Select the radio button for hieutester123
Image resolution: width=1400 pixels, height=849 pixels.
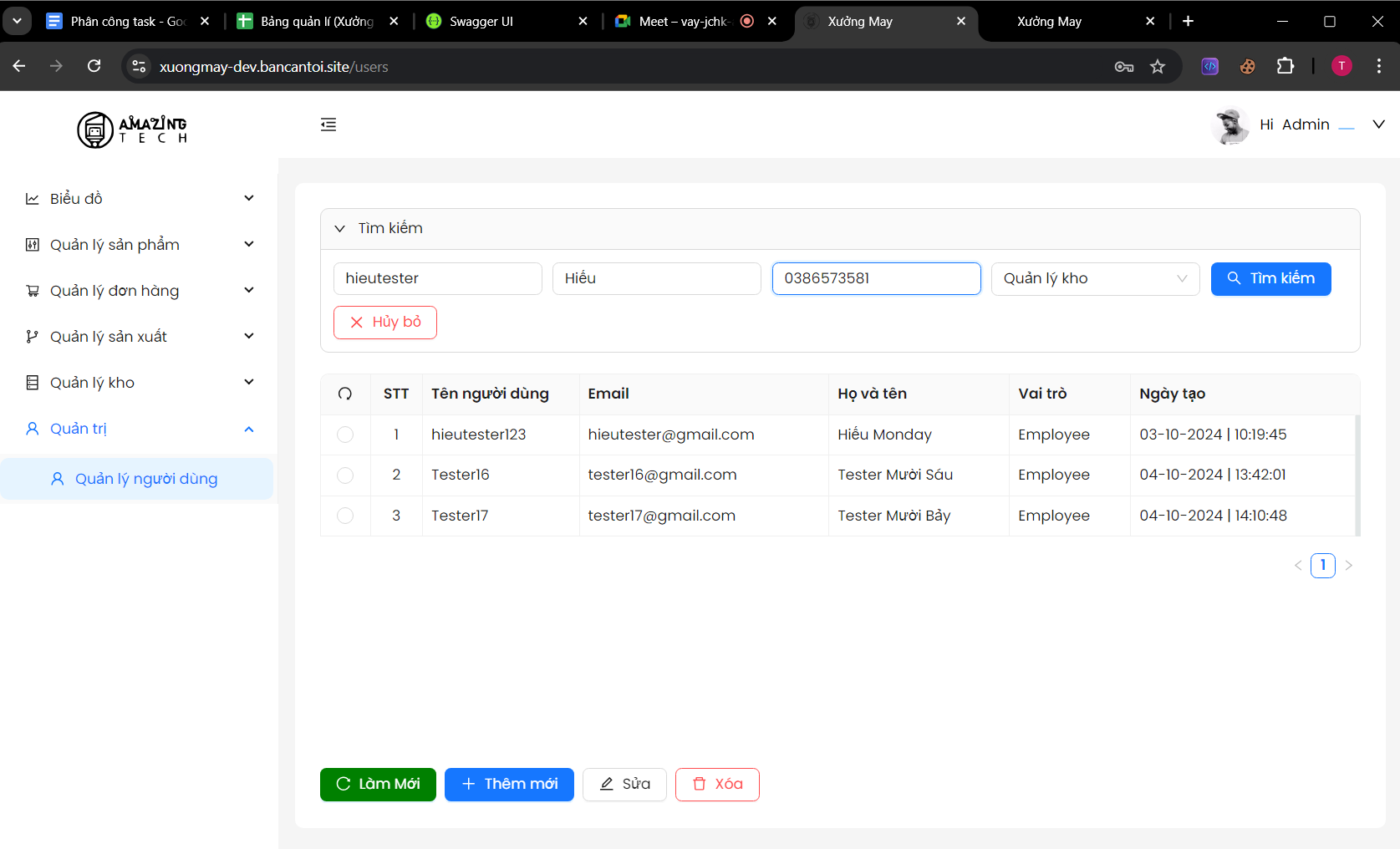tap(345, 435)
